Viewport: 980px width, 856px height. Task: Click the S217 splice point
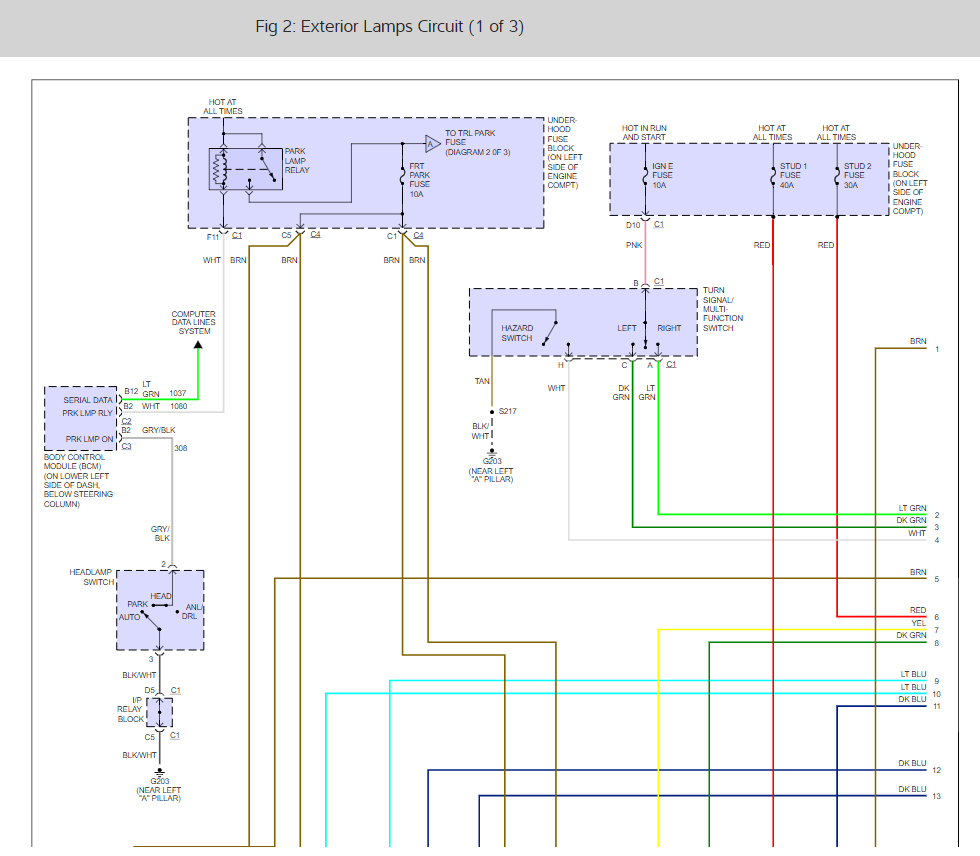[x=491, y=411]
